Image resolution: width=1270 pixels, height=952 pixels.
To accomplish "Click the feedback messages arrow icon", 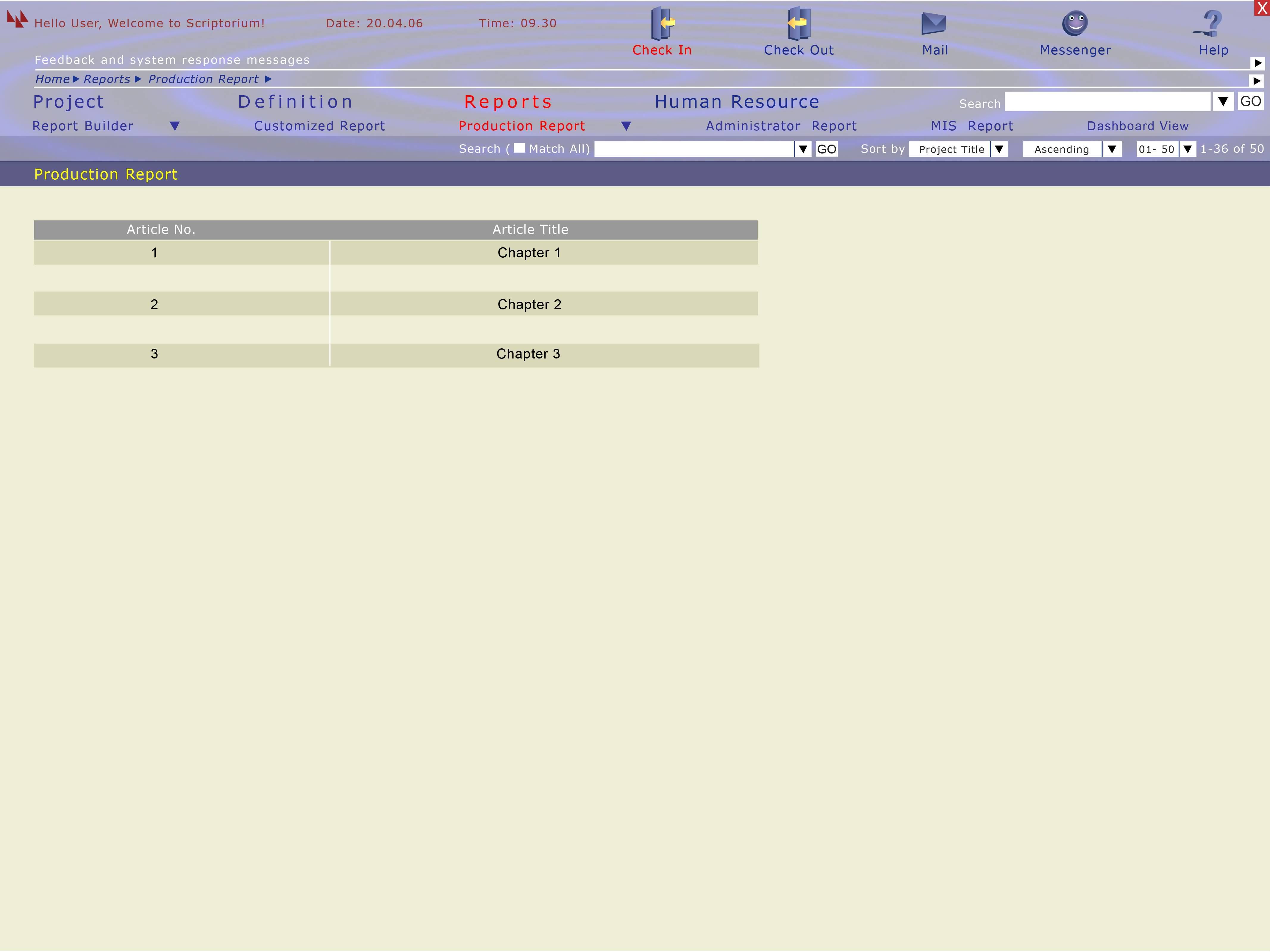I will tap(1257, 63).
